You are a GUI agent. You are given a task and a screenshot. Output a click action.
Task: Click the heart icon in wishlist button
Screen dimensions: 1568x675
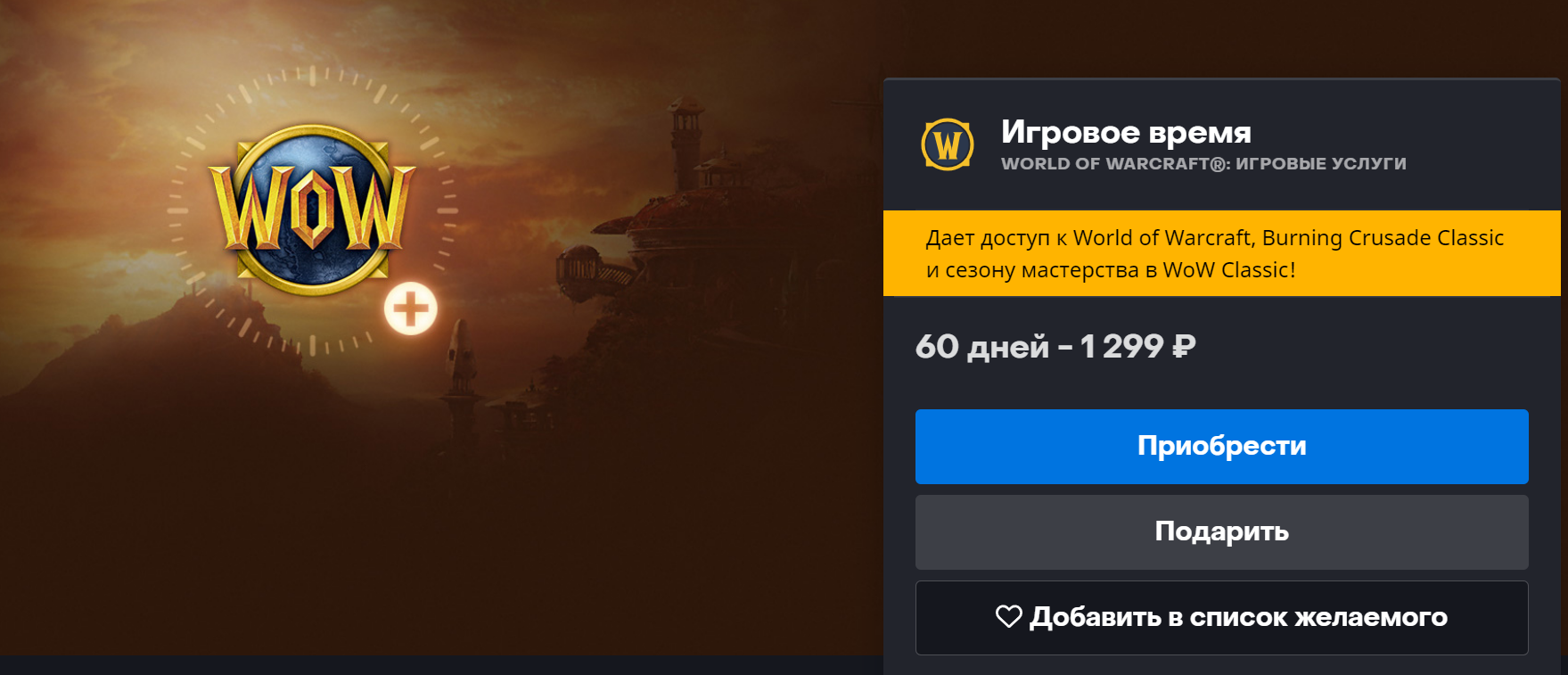pyautogui.click(x=1009, y=616)
